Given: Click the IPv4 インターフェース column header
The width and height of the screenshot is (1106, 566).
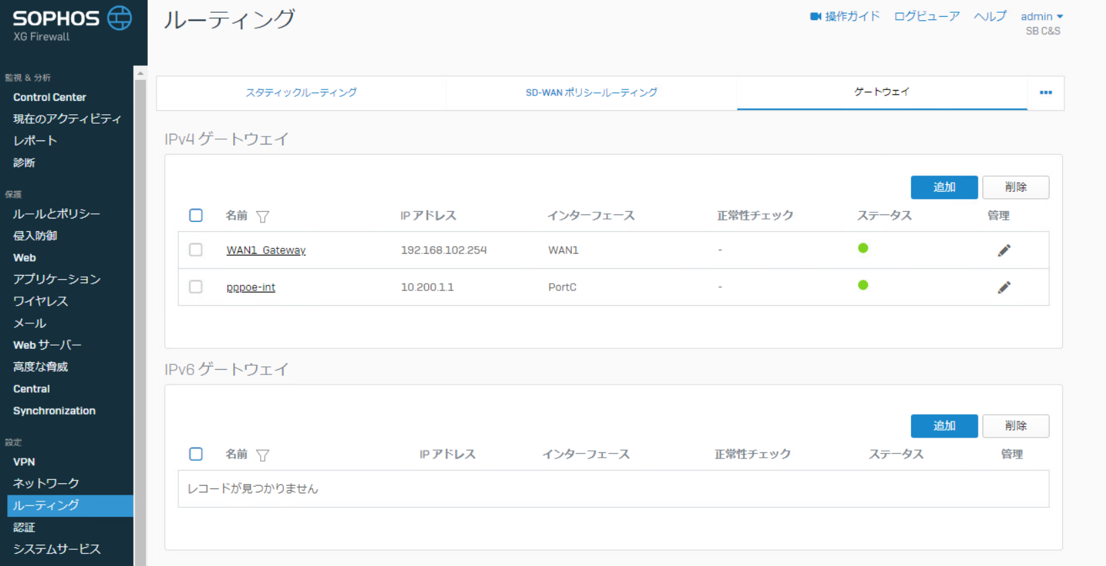Looking at the screenshot, I should pos(591,215).
